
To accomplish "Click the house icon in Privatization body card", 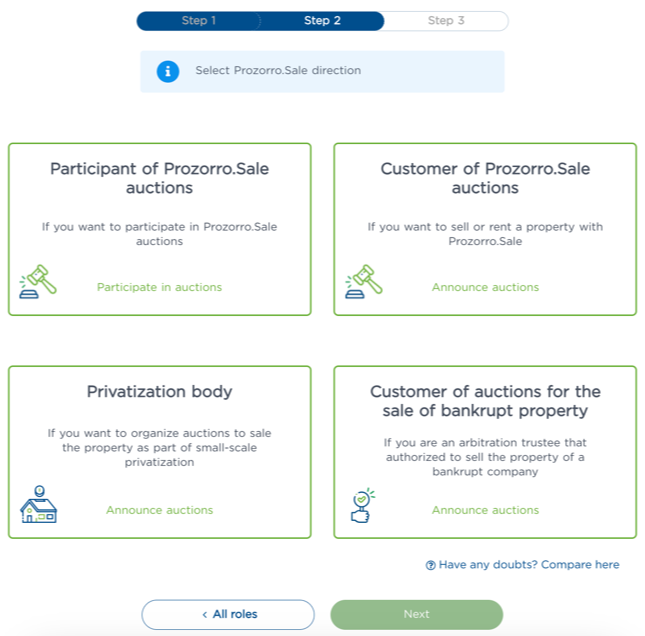I will [x=38, y=505].
